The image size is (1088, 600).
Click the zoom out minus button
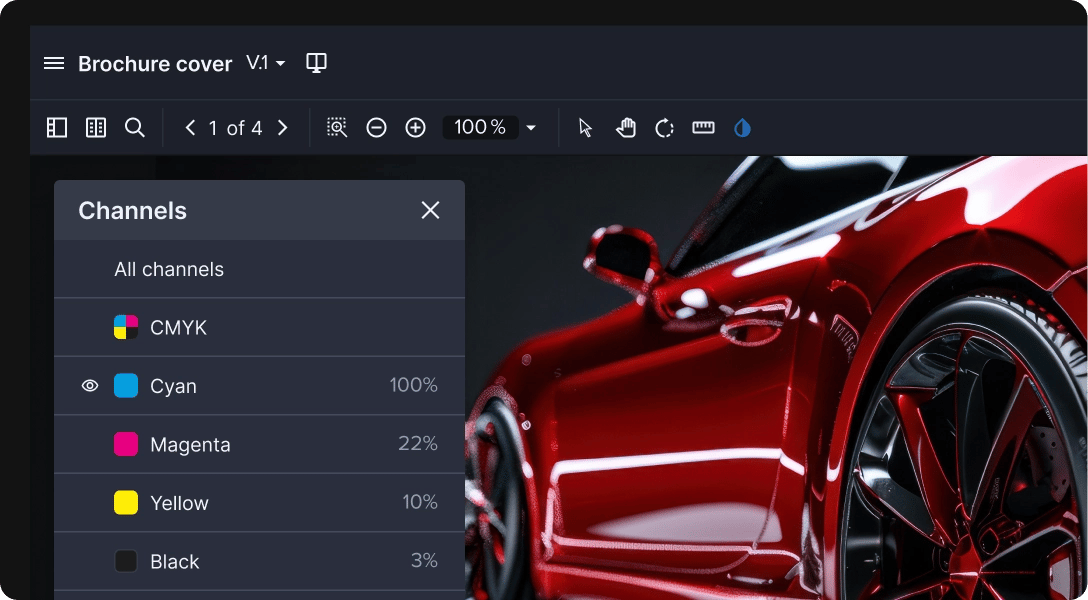point(376,128)
